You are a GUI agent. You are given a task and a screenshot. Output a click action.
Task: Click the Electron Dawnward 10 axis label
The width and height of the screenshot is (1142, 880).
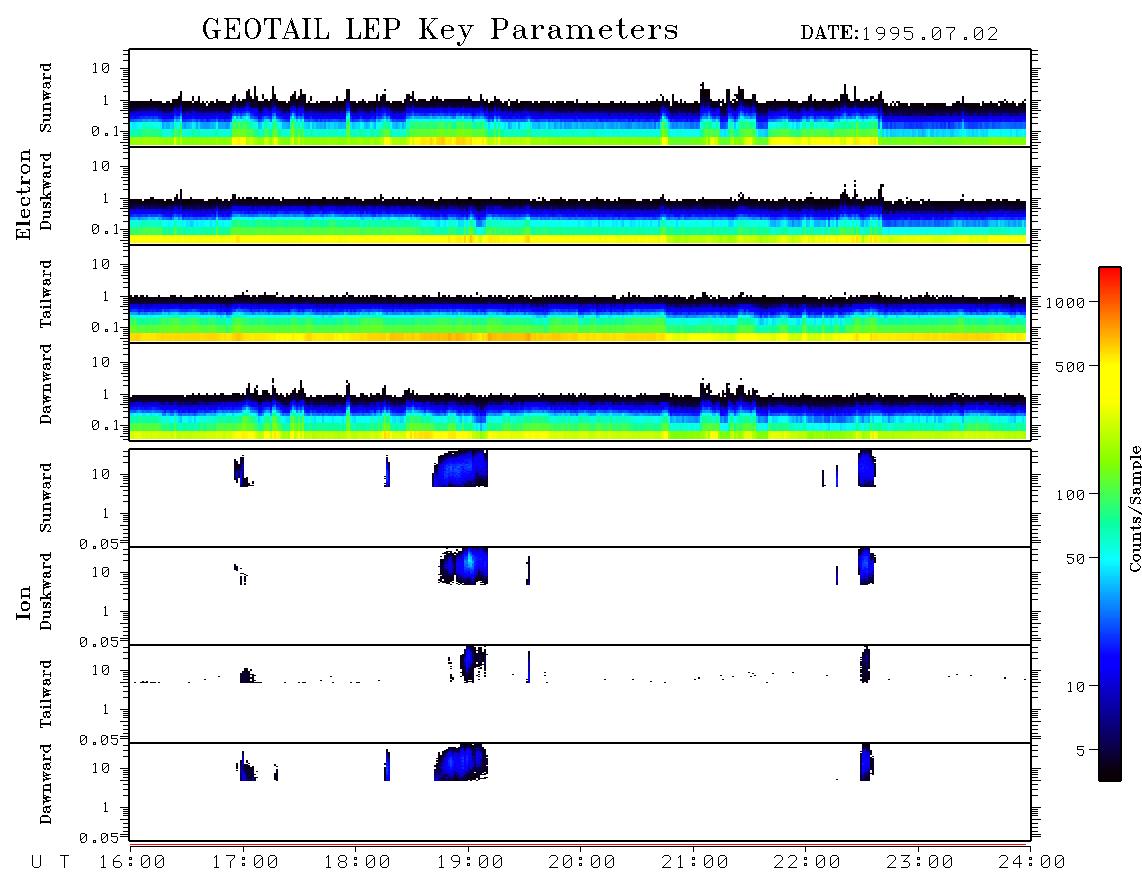(101, 362)
